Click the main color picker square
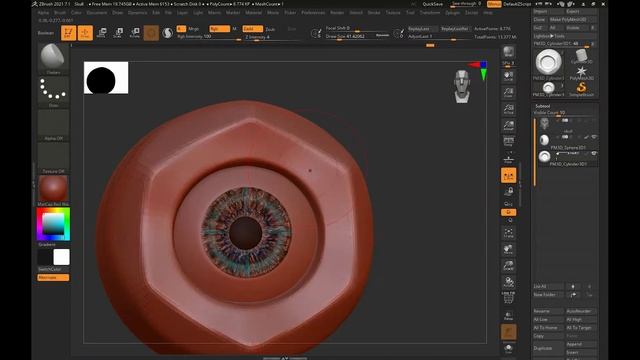Viewport: 640px width, 360px height. coord(53,224)
